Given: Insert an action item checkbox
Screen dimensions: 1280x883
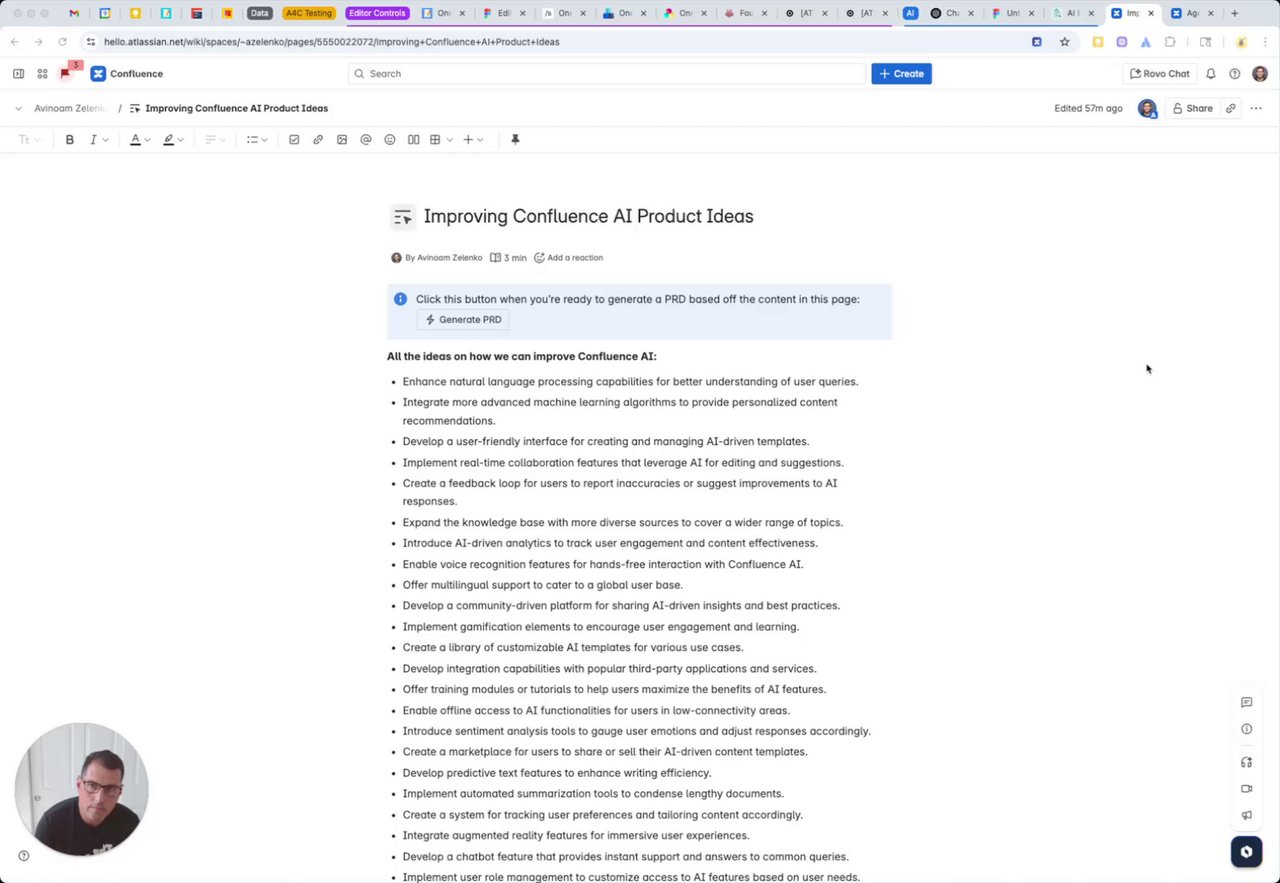Looking at the screenshot, I should (x=294, y=140).
